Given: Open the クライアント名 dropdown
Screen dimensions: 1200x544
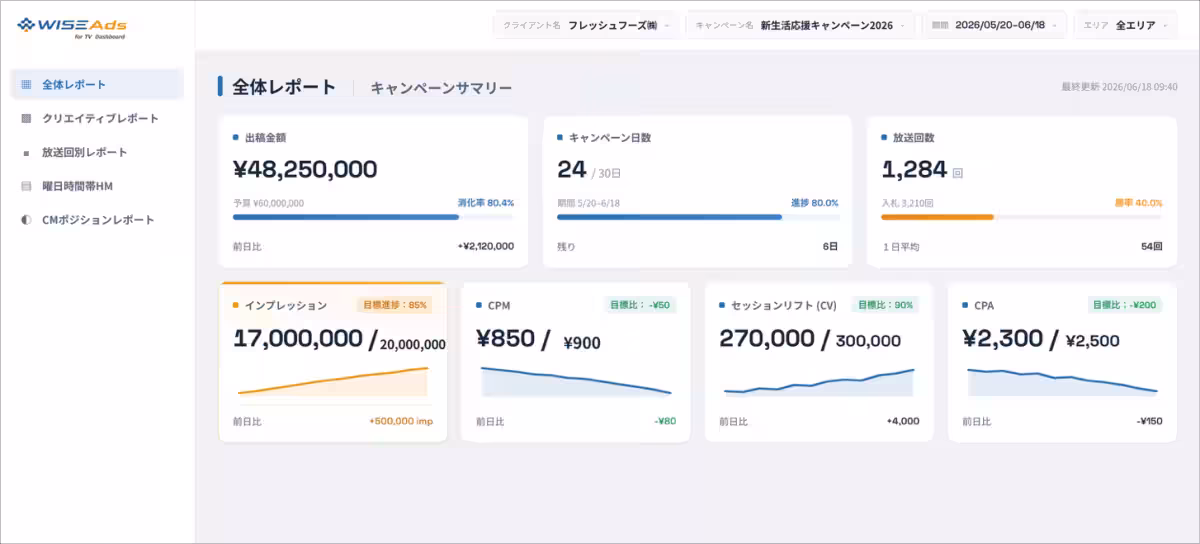Looking at the screenshot, I should point(587,25).
